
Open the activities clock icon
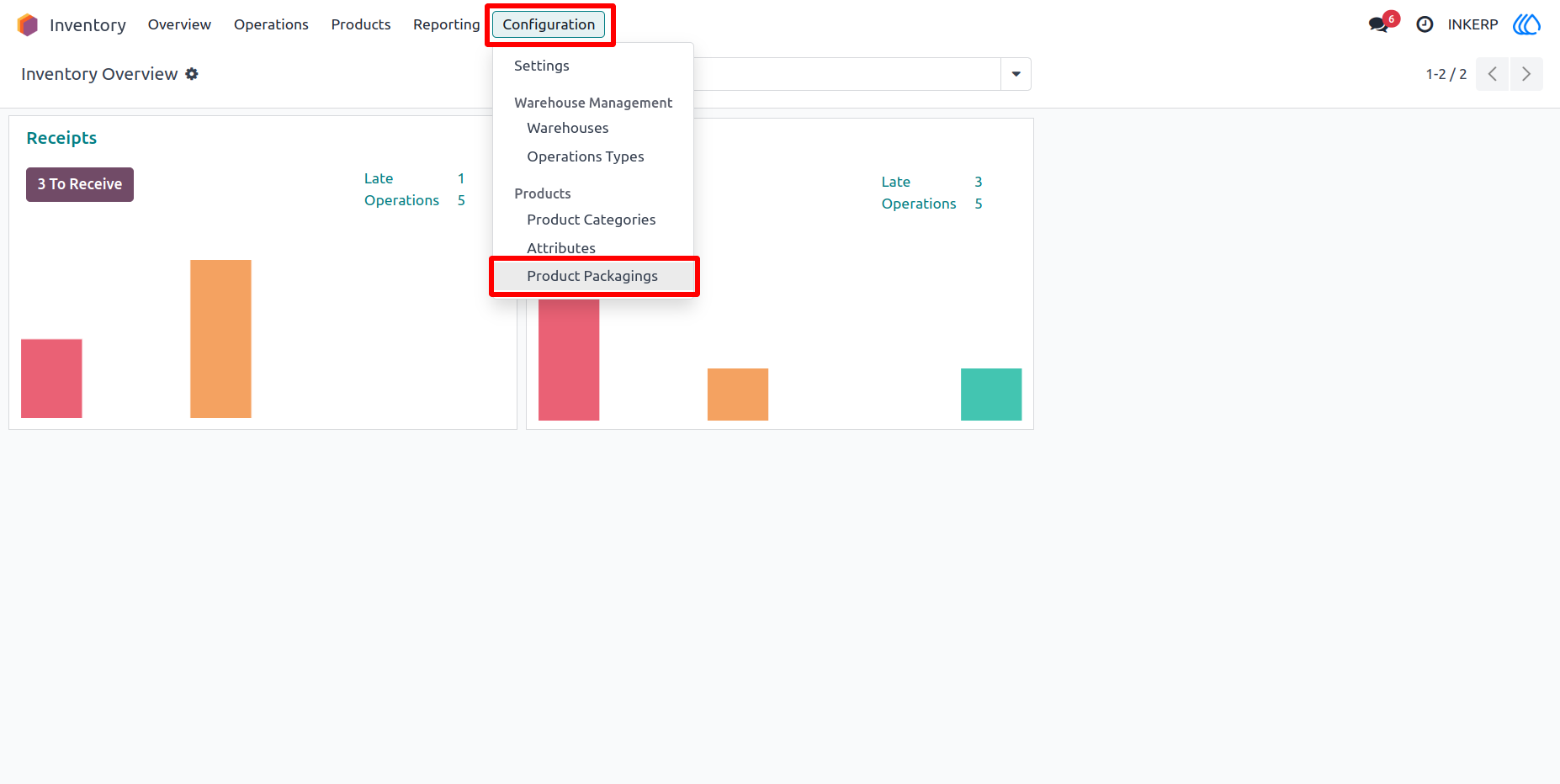click(1425, 24)
